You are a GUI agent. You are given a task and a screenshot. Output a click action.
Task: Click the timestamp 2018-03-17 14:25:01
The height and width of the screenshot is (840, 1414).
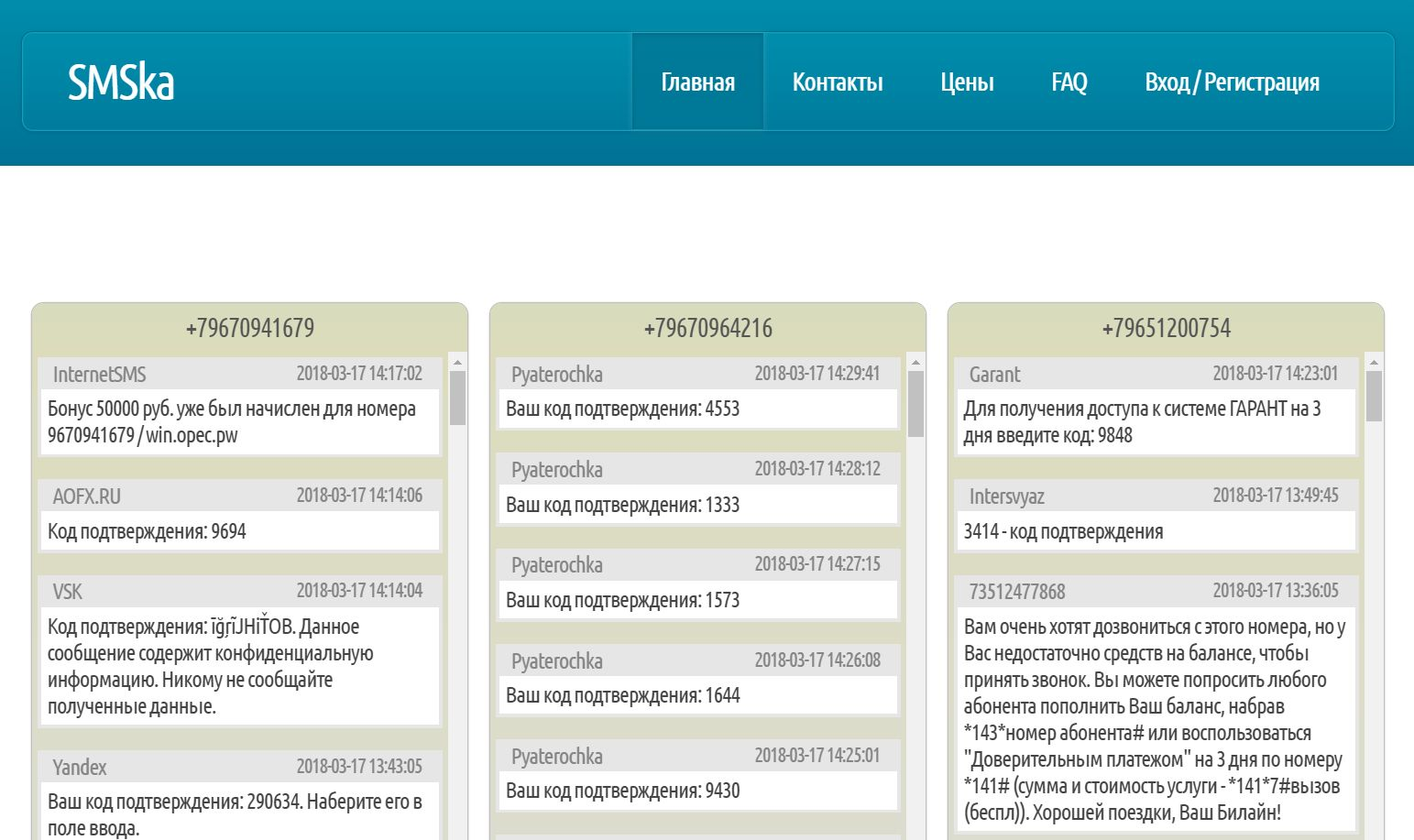point(817,756)
